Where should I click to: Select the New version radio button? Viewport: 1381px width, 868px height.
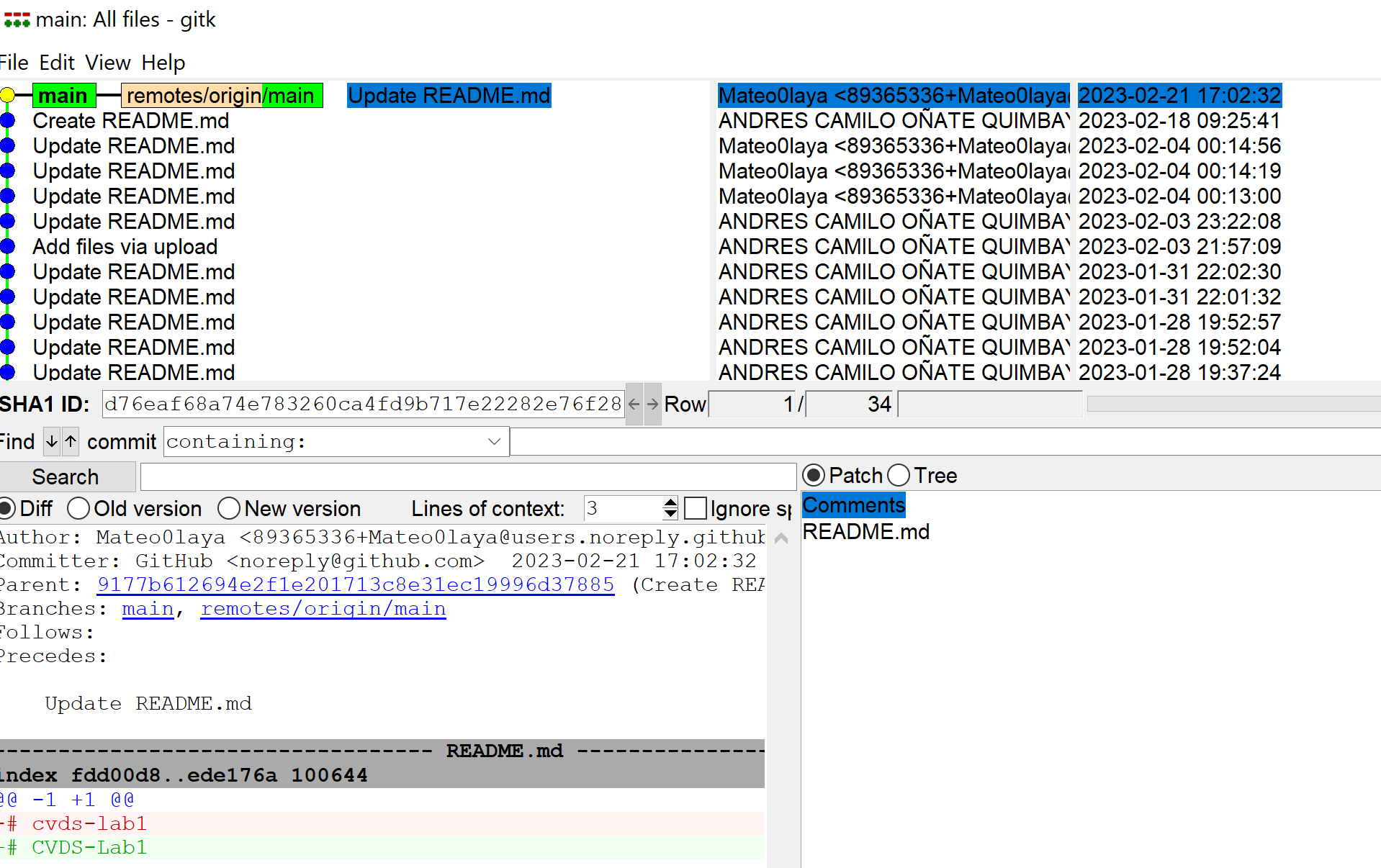(x=229, y=508)
